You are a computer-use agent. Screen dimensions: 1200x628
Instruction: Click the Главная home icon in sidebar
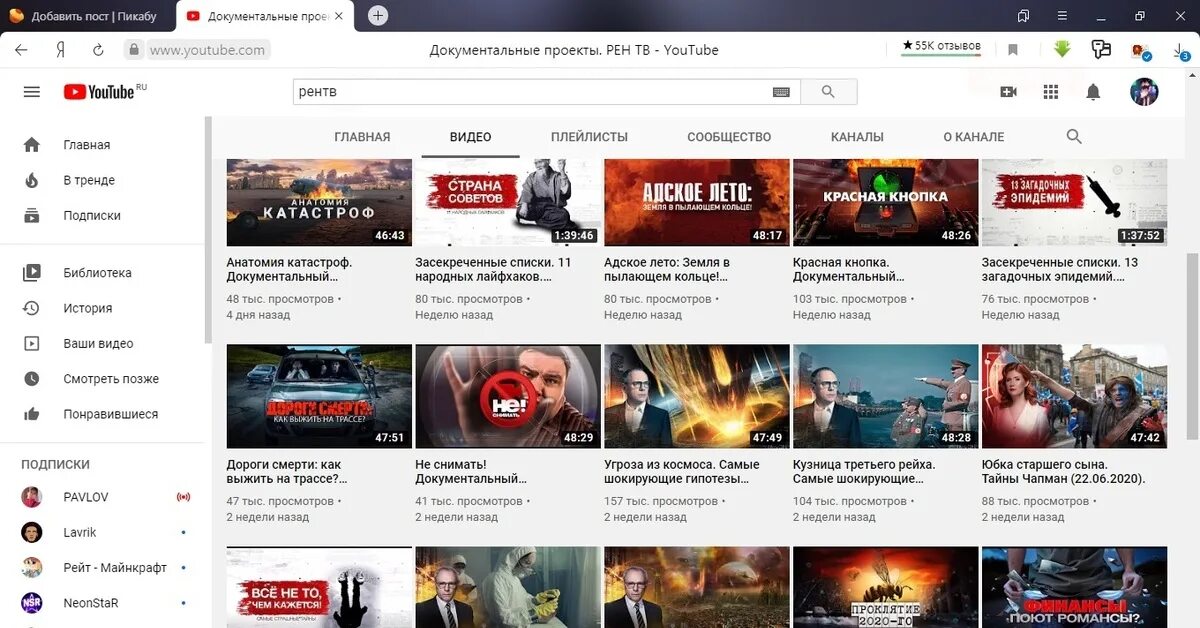pyautogui.click(x=32, y=145)
